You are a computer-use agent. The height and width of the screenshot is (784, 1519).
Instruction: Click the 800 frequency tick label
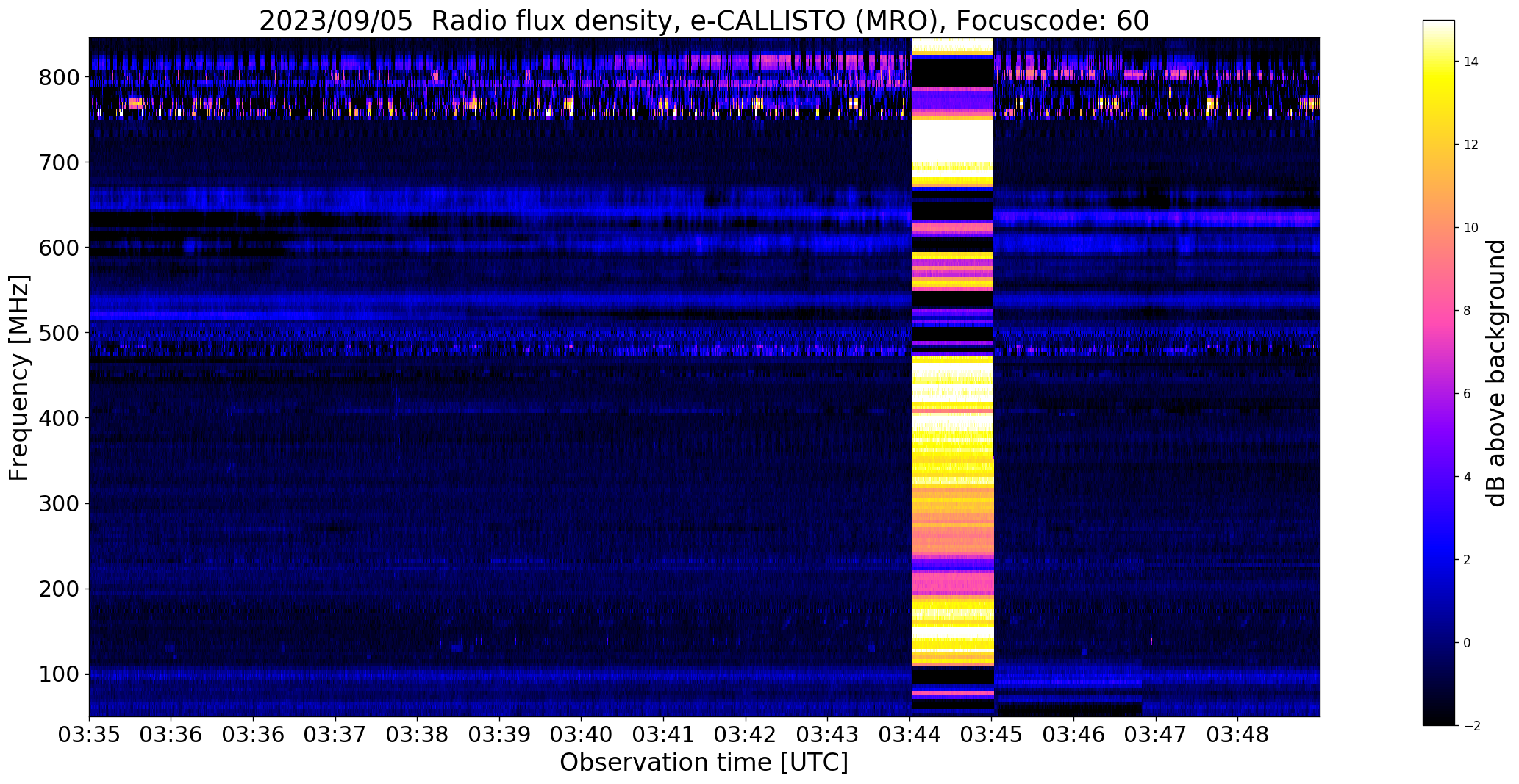(x=59, y=77)
